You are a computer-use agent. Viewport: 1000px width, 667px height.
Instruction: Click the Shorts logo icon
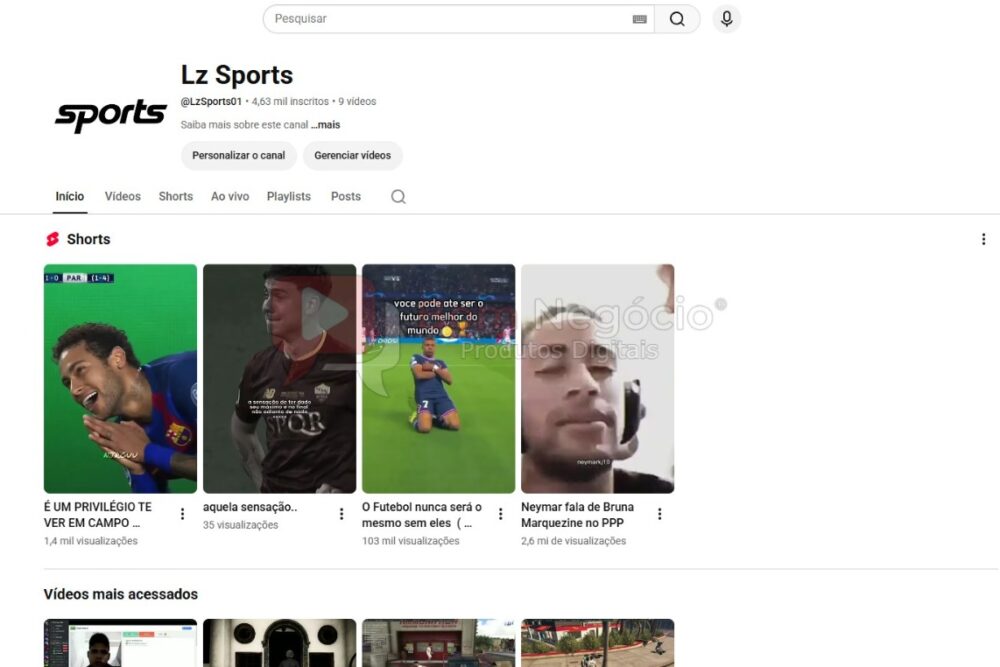tap(52, 239)
